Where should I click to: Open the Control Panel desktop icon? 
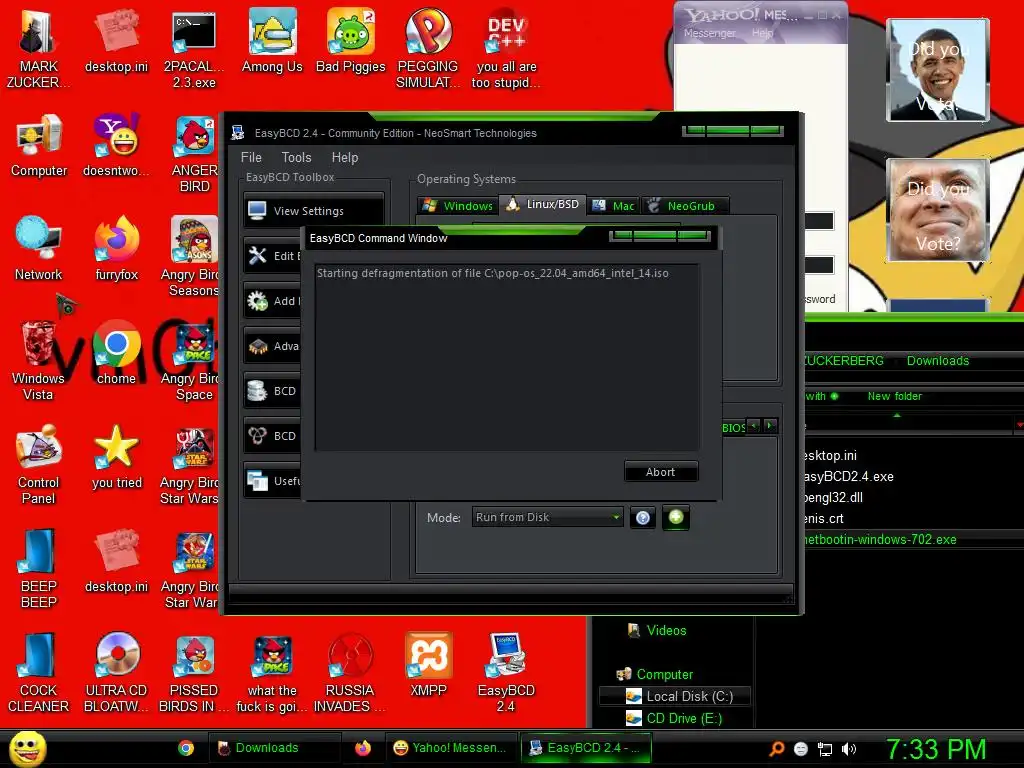(x=38, y=465)
